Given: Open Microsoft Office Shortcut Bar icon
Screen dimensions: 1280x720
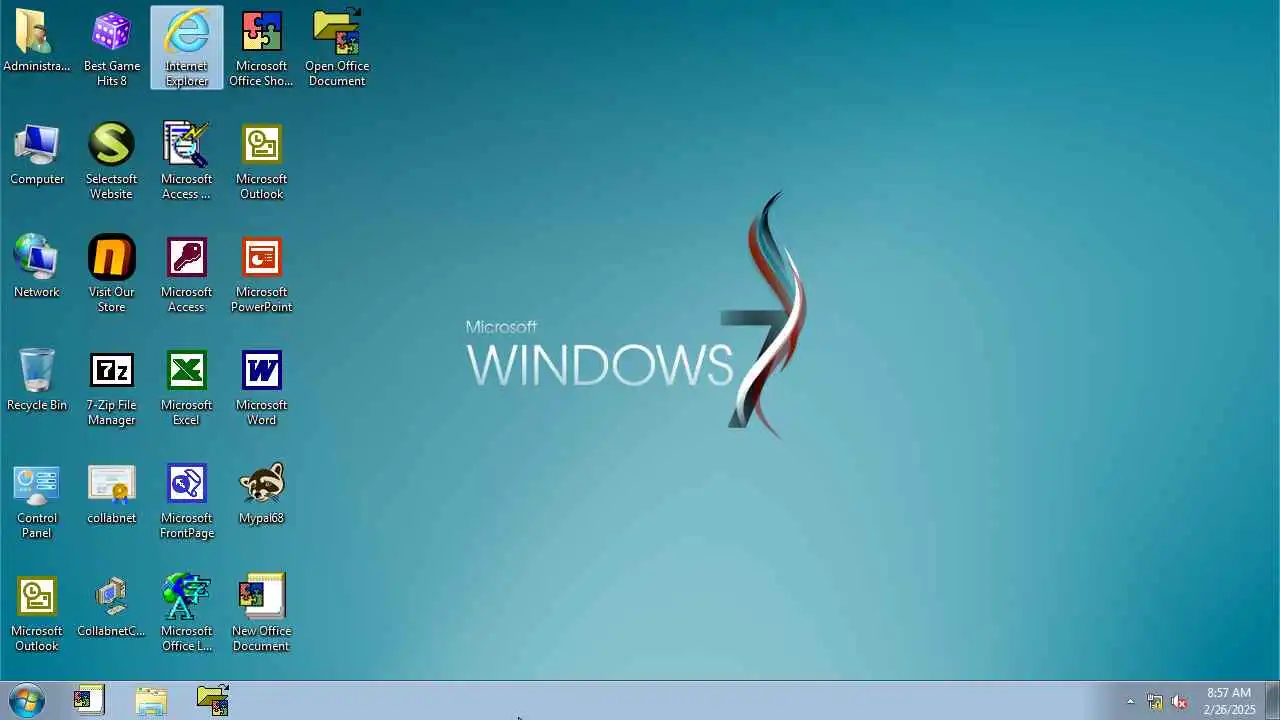Looking at the screenshot, I should (x=261, y=47).
